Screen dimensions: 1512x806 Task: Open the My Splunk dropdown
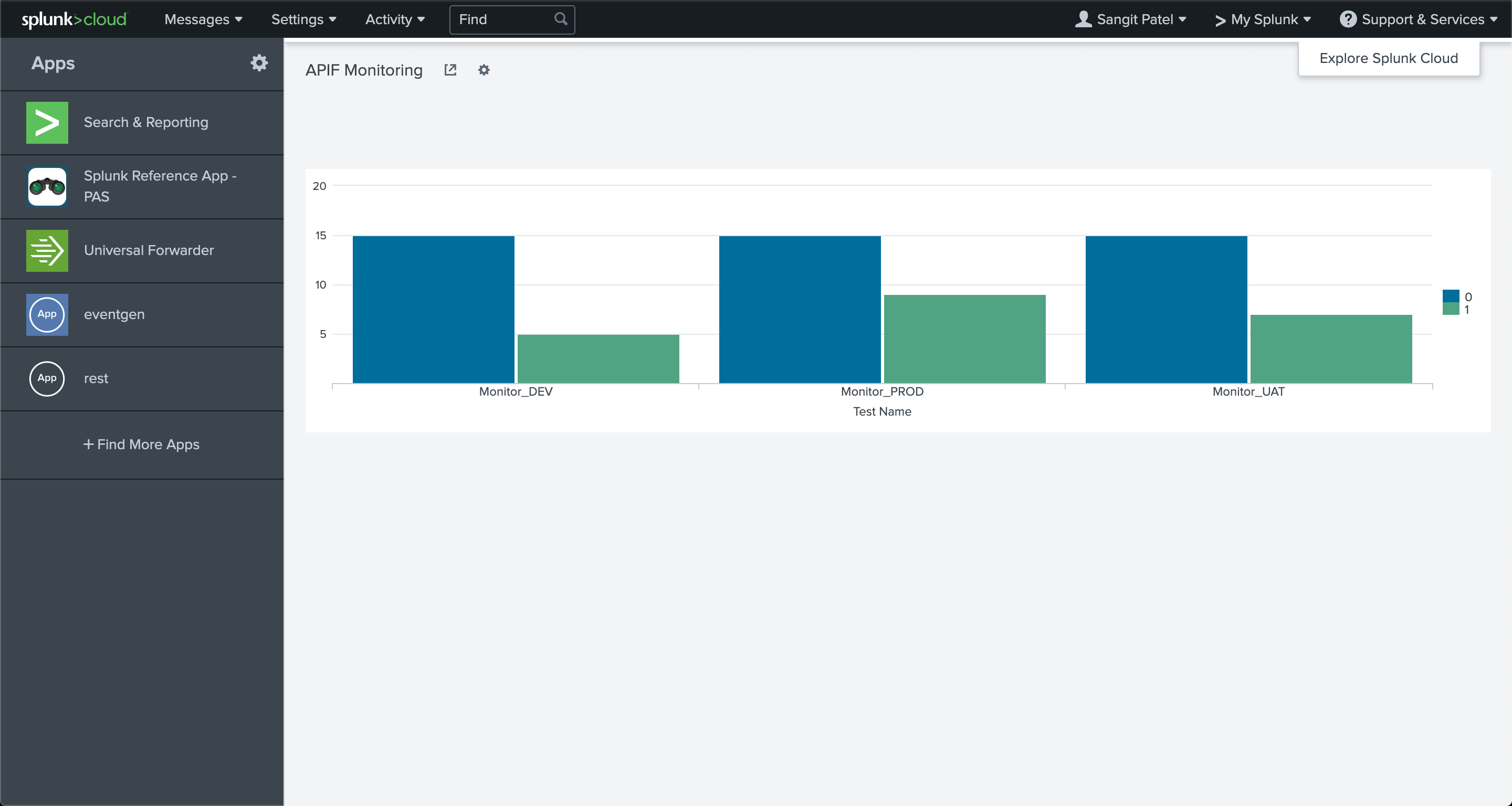[1263, 19]
